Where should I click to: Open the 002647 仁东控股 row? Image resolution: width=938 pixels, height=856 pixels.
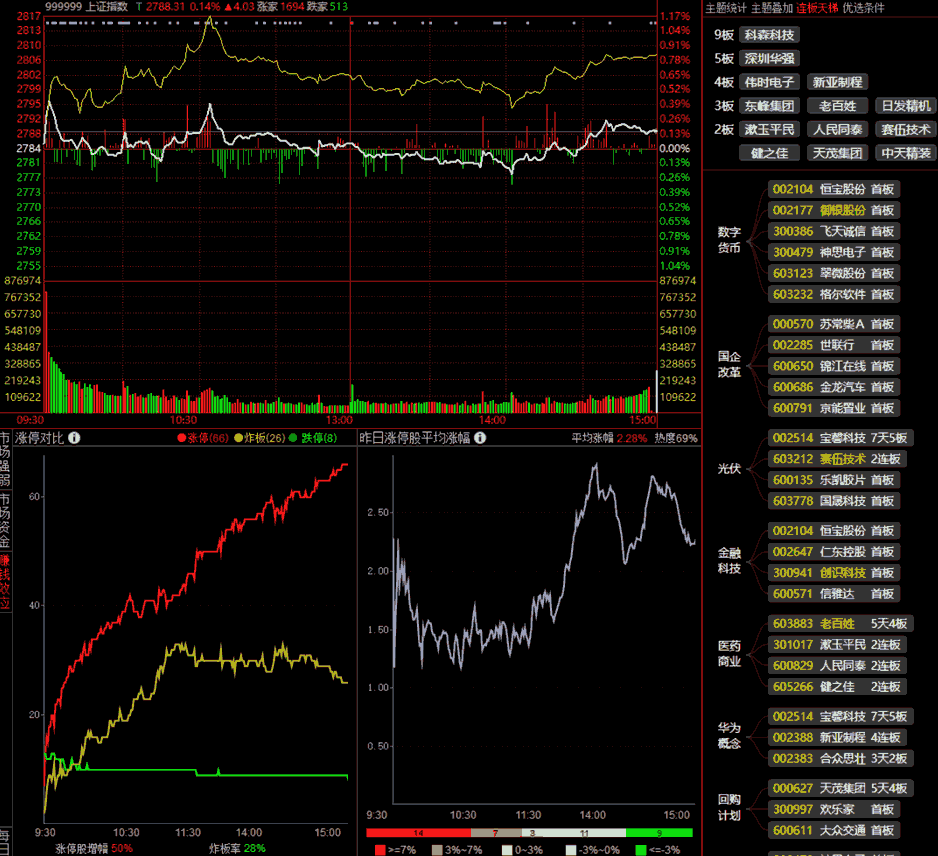pyautogui.click(x=834, y=552)
